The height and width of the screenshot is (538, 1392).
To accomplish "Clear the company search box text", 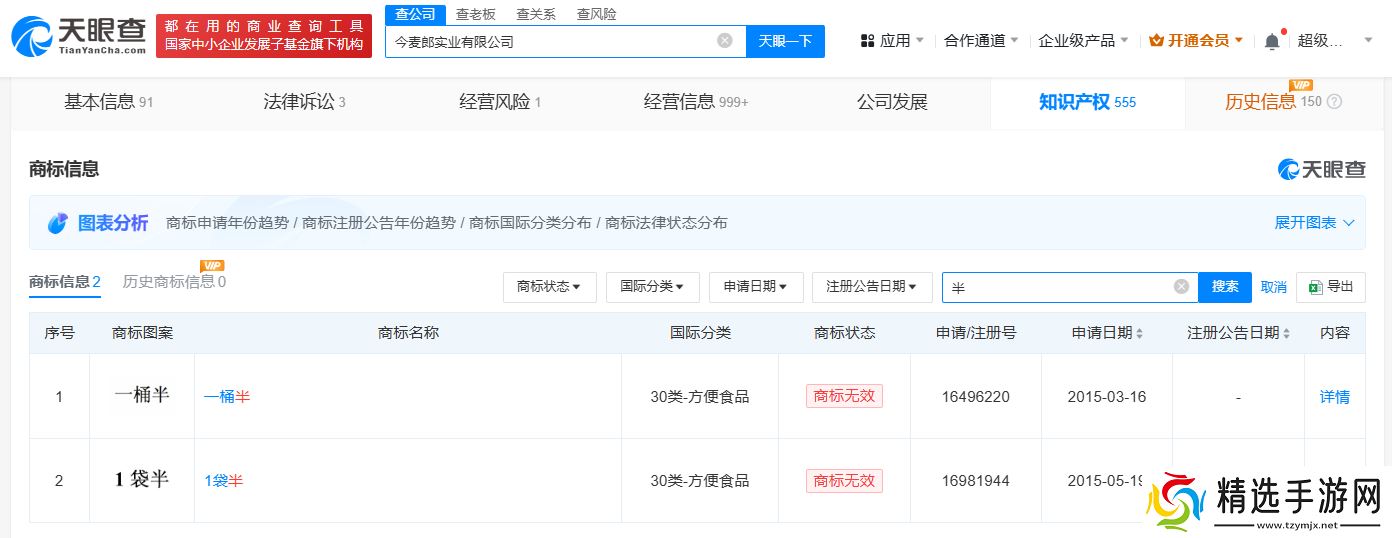I will pyautogui.click(x=725, y=41).
